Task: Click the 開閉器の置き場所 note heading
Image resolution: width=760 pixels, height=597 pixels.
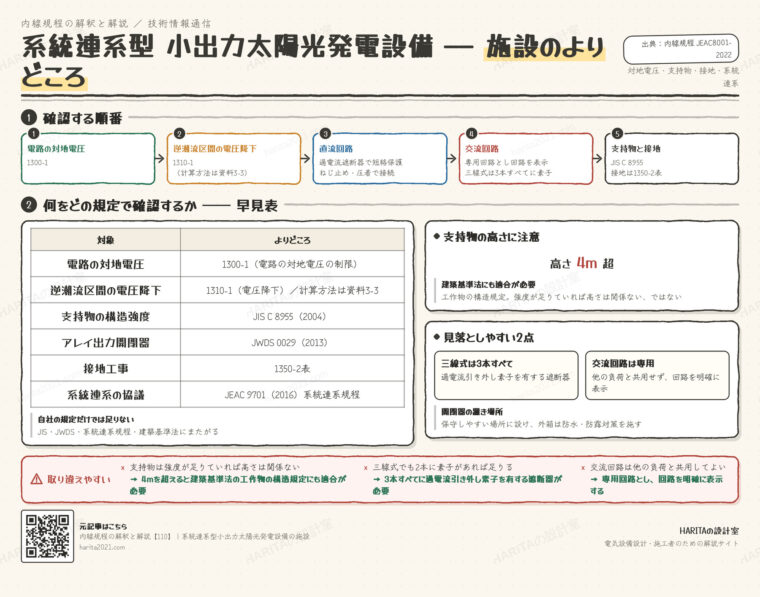Action: pyautogui.click(x=472, y=412)
